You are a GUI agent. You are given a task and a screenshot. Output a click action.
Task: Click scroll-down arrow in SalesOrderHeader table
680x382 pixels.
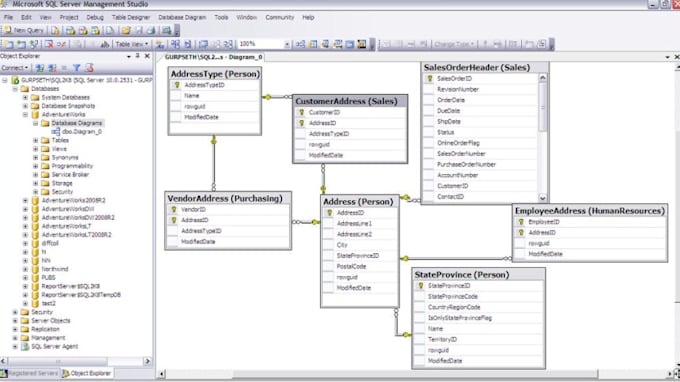point(543,198)
